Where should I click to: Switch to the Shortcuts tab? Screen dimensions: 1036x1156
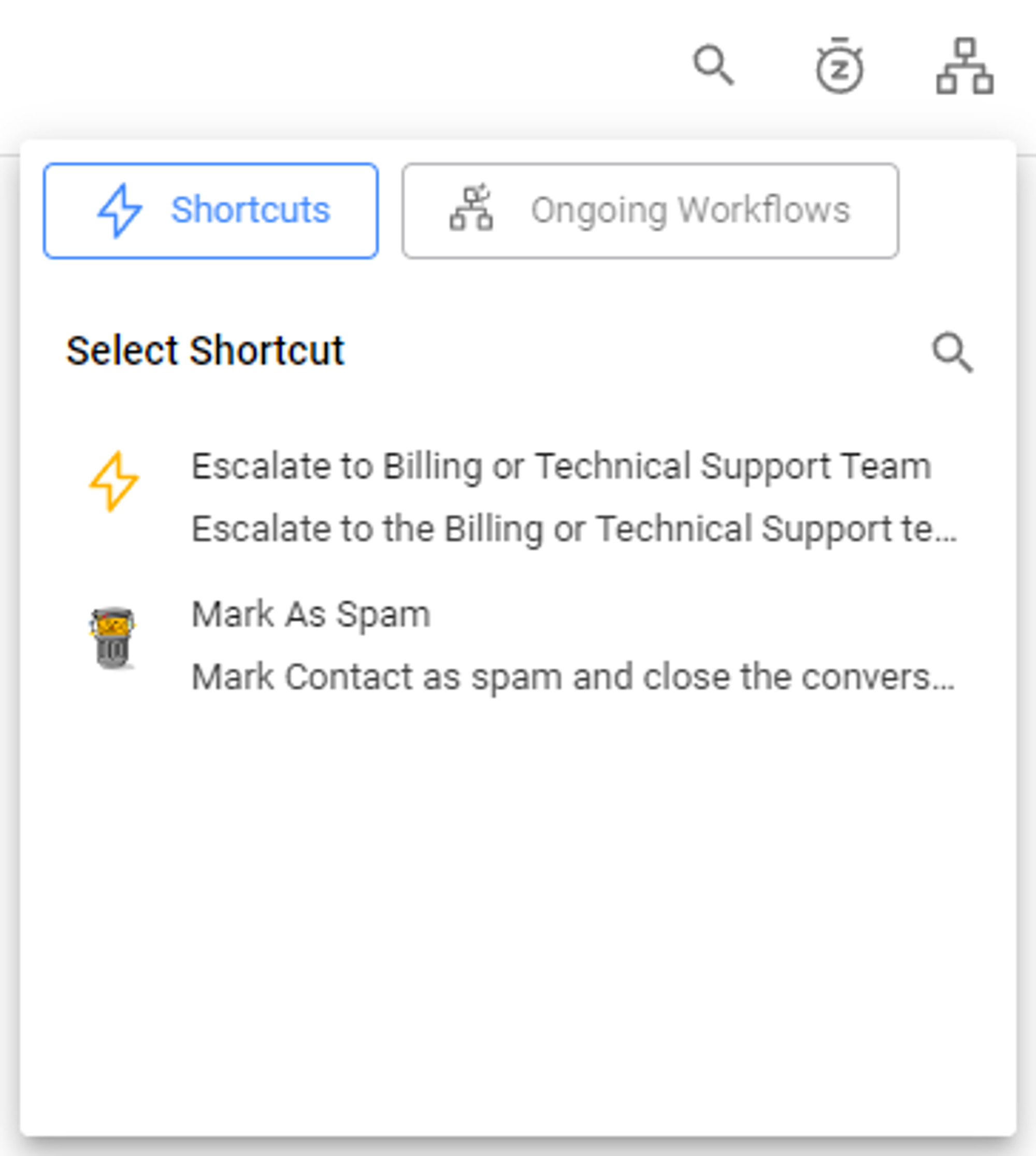point(211,211)
